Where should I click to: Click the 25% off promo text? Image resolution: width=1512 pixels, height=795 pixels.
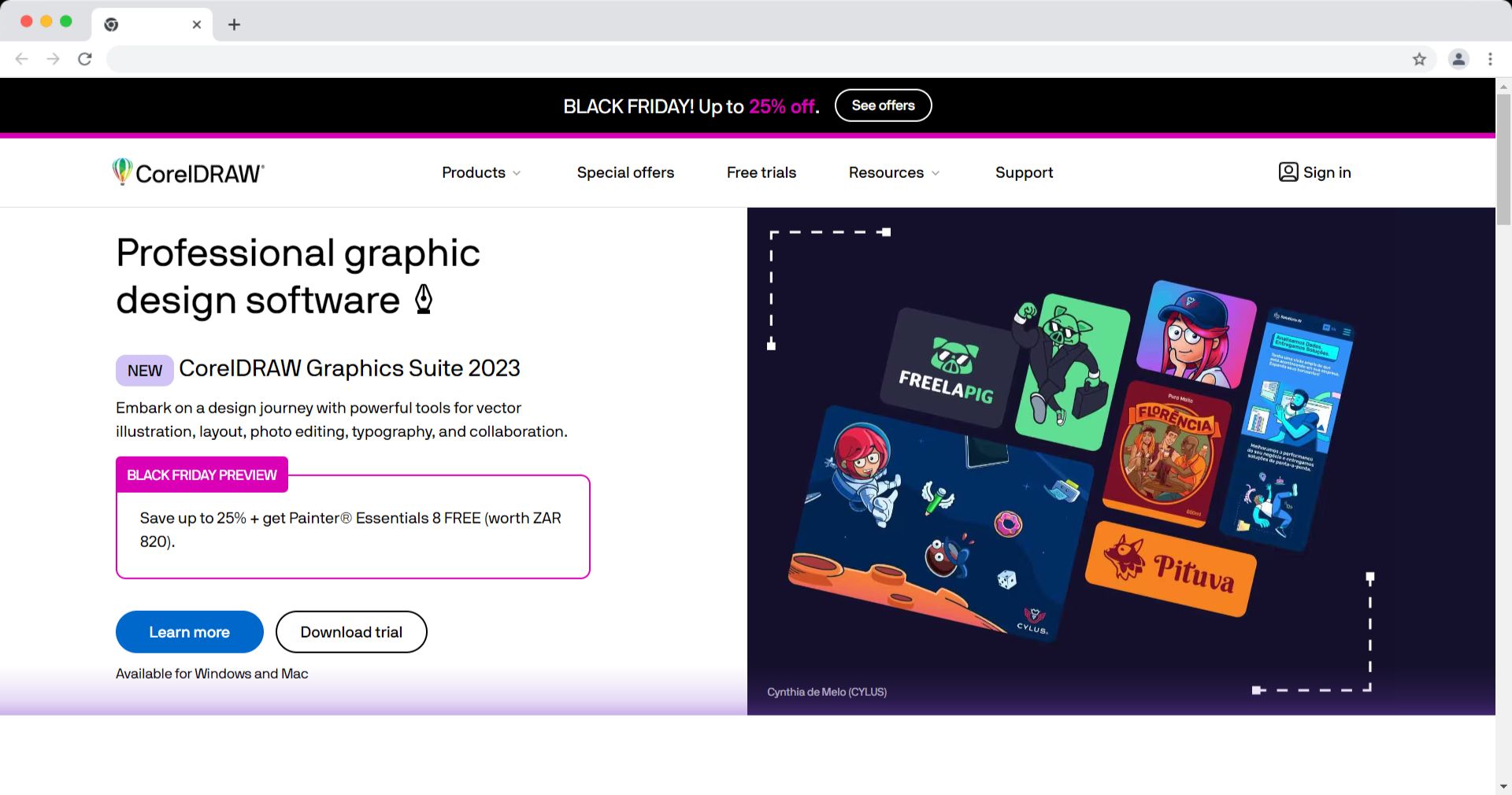coord(782,106)
